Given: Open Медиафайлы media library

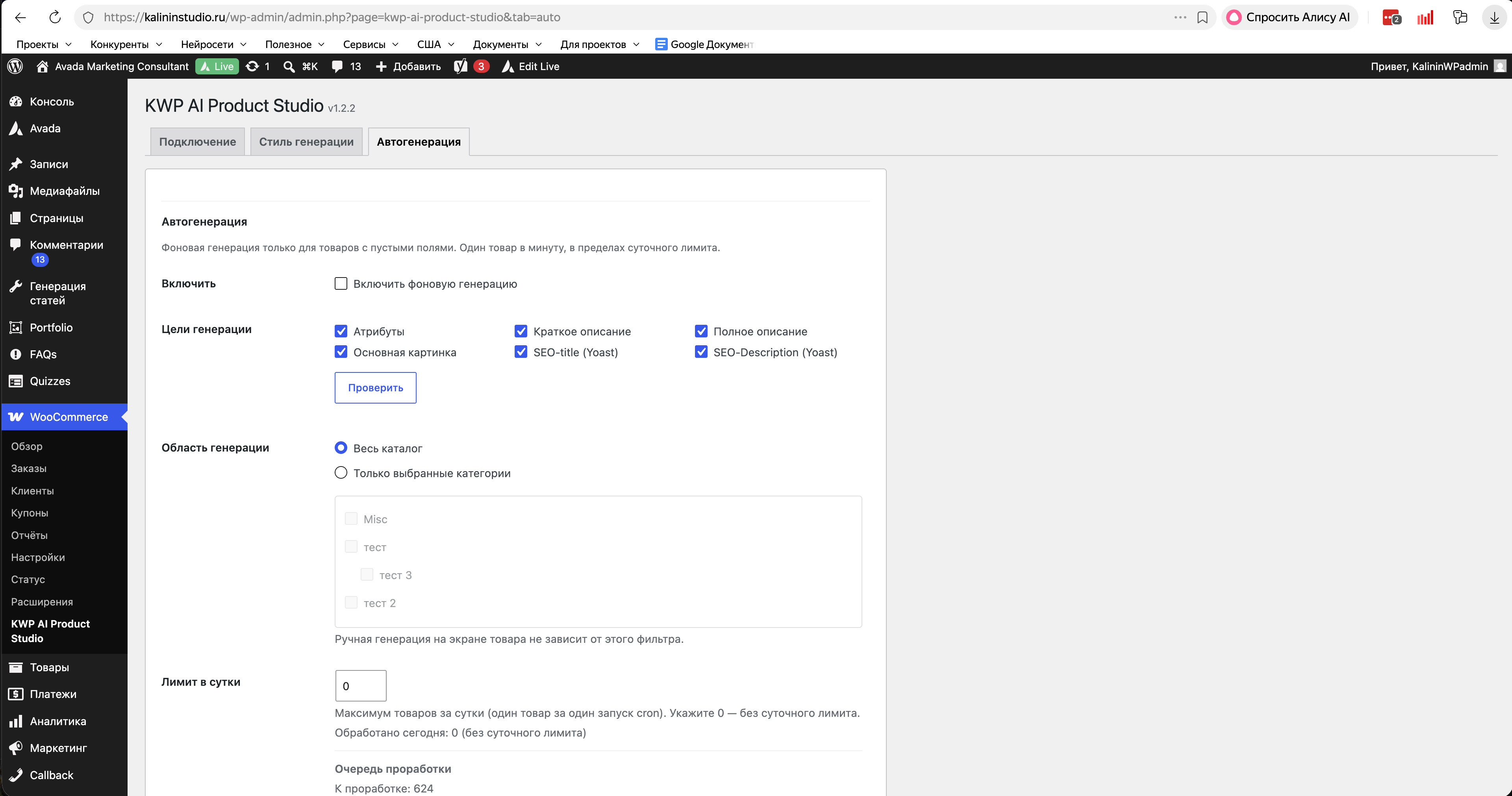Looking at the screenshot, I should 64,191.
